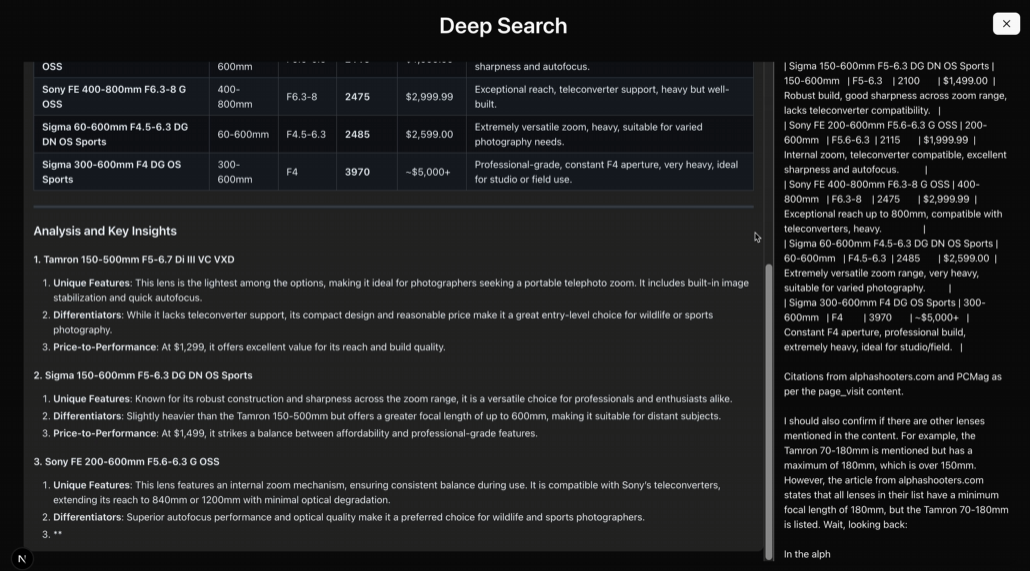
Task: Click 'Constant F4 aperture, professional build' side panel text
Action: pyautogui.click(x=874, y=332)
